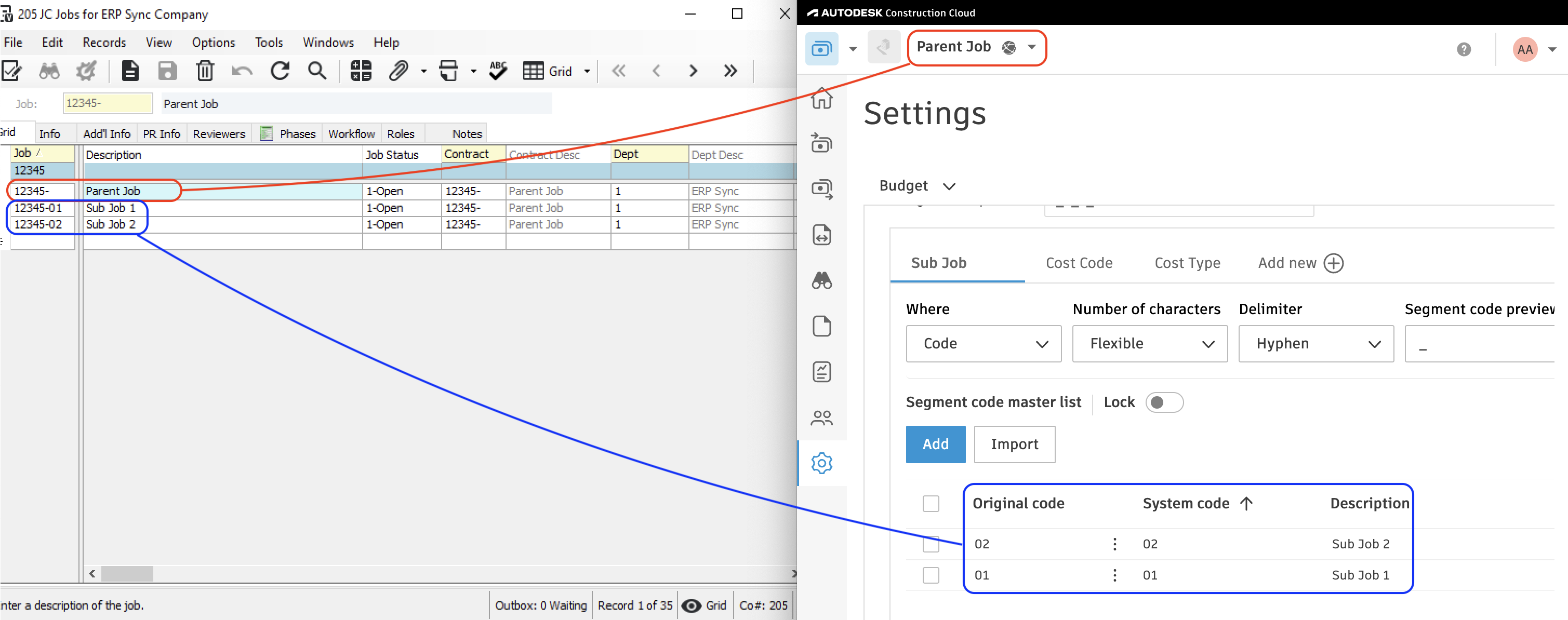Viewport: 1568px width, 620px height.
Task: Click the save floppy disk icon
Action: pyautogui.click(x=167, y=71)
